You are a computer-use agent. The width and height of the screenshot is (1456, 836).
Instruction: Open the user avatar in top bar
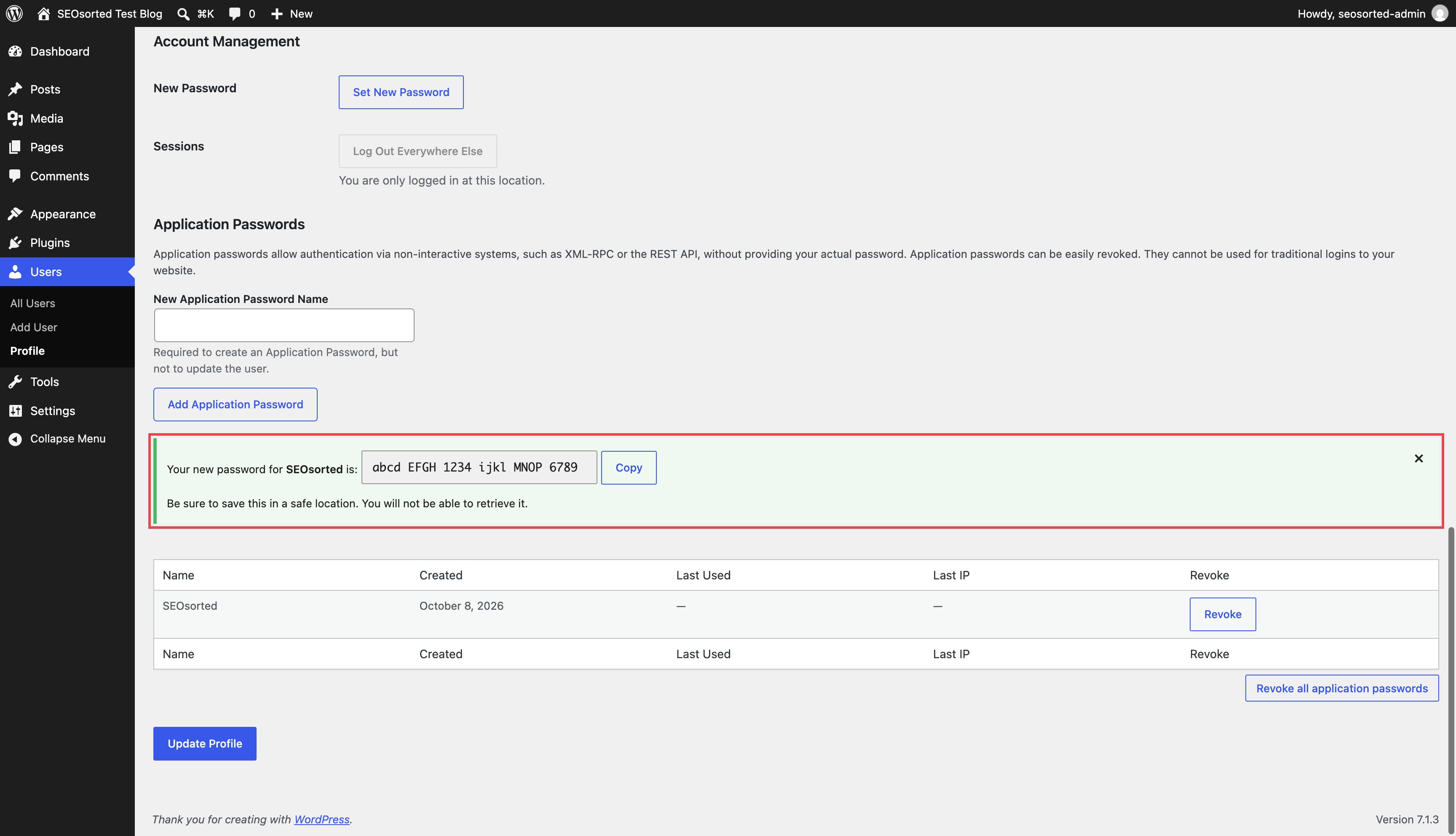point(1440,13)
